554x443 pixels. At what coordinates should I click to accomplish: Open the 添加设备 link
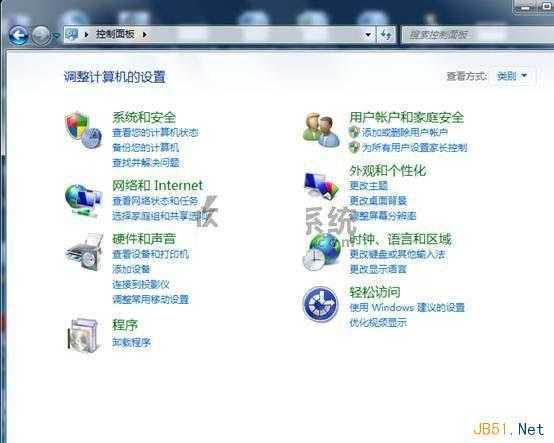131,269
